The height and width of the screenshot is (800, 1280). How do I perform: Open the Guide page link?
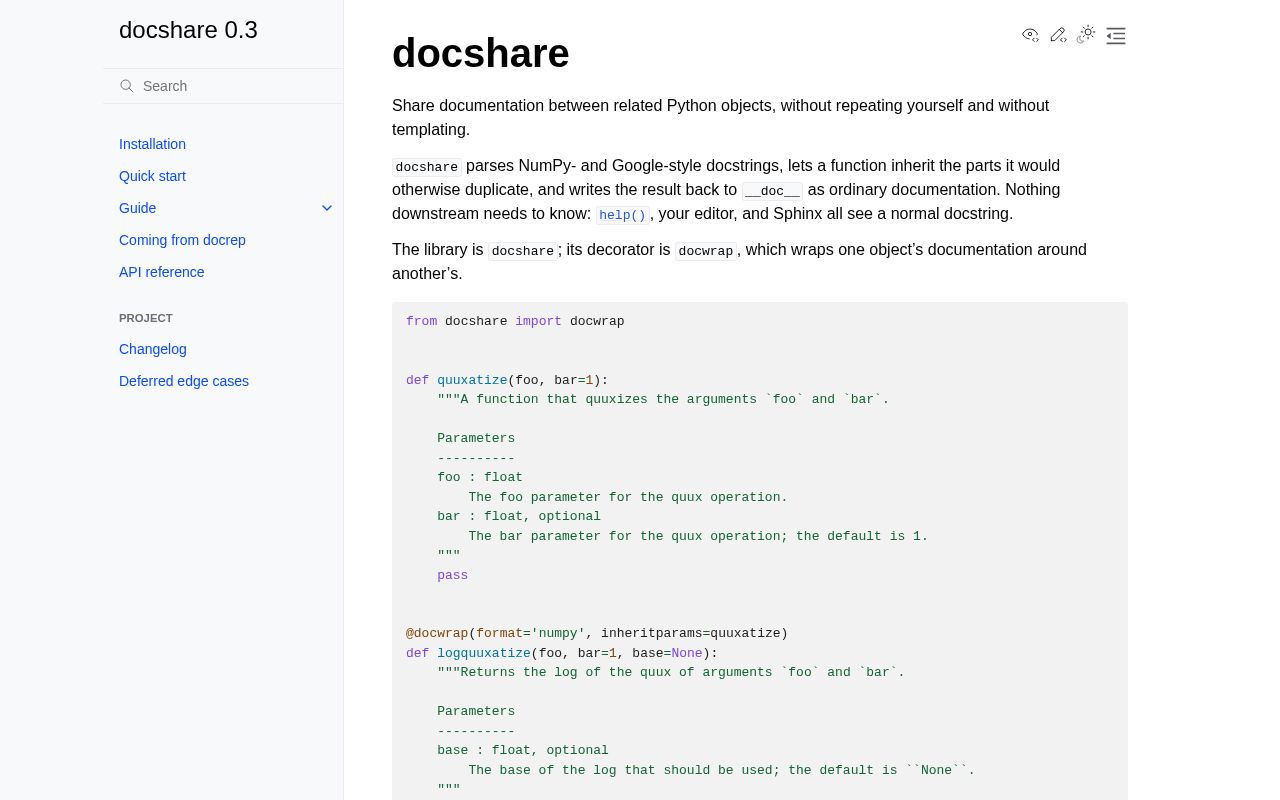137,208
